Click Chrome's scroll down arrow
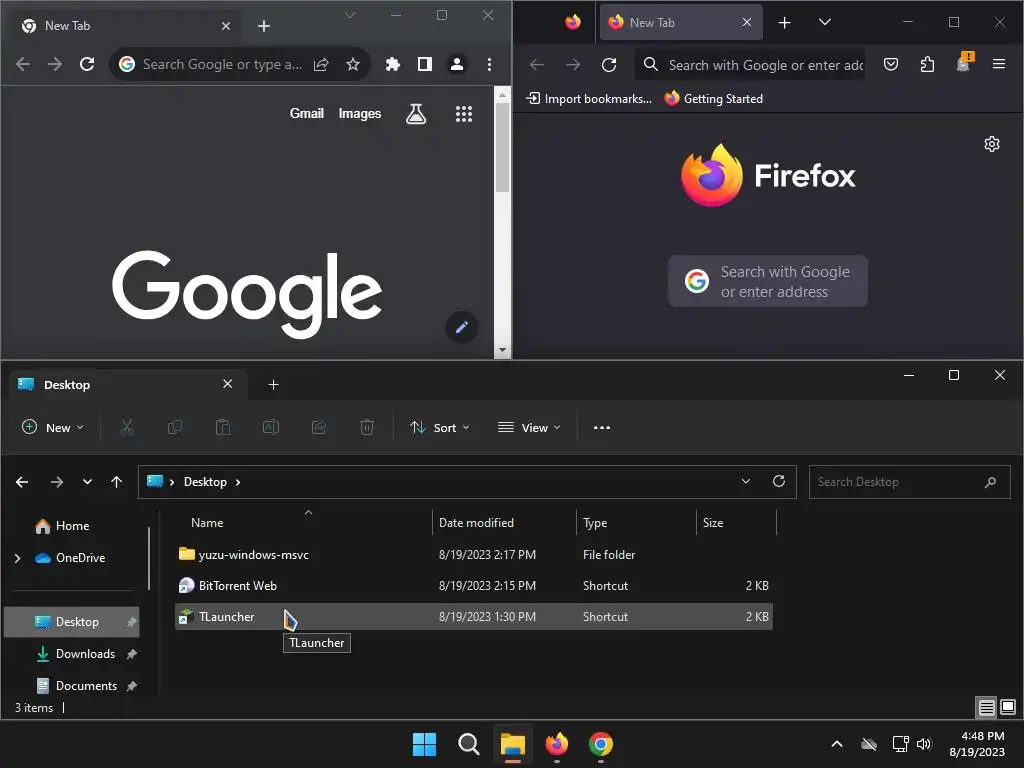This screenshot has height=768, width=1024. tap(502, 350)
